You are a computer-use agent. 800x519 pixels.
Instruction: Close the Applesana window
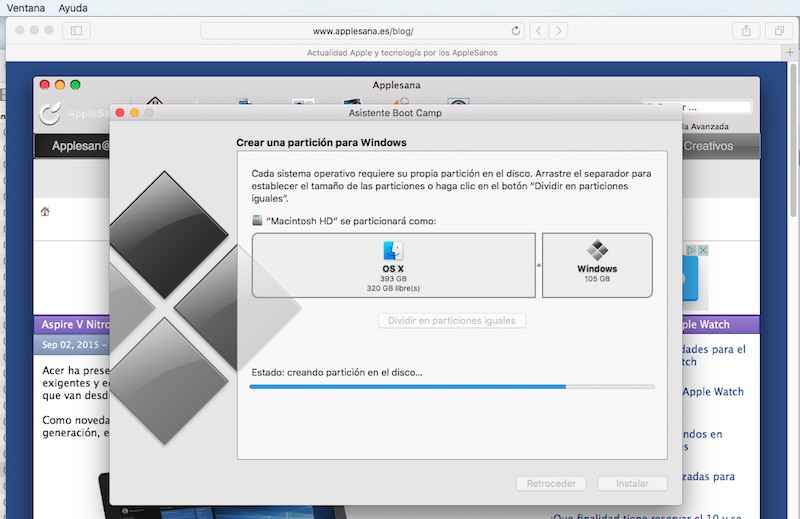tap(45, 85)
